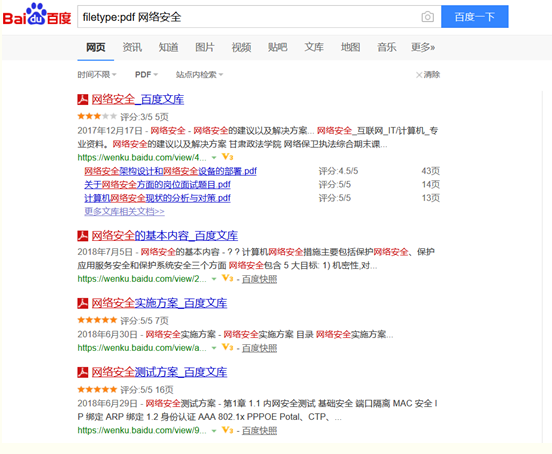Viewport: 552px width, 454px height.
Task: Click the star rating of the first result
Action: pyautogui.click(x=97, y=116)
